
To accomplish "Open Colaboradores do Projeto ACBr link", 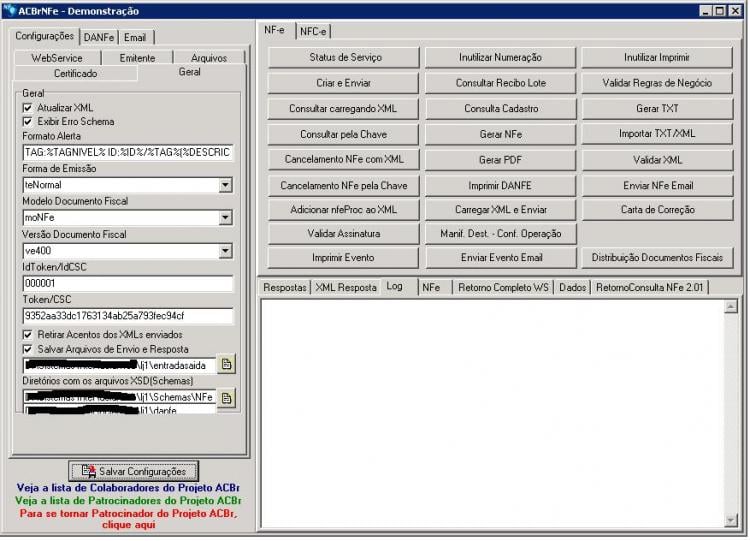I will pyautogui.click(x=128, y=488).
